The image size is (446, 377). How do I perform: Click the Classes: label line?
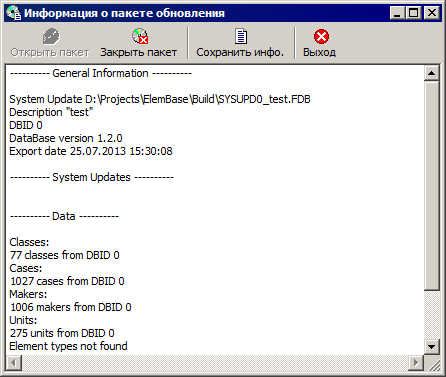[29, 242]
